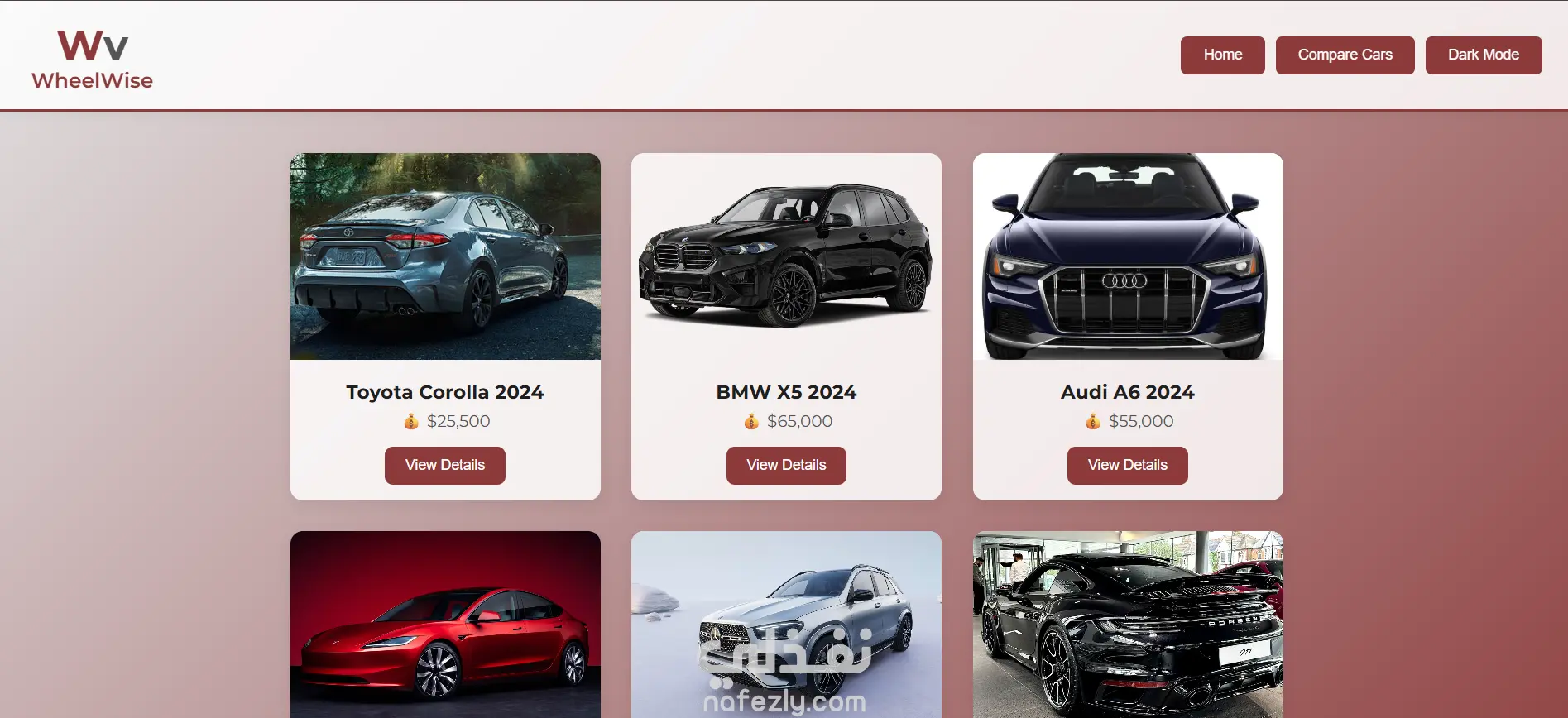Click the WheelWise logo
Image resolution: width=1568 pixels, height=718 pixels.
pos(92,59)
